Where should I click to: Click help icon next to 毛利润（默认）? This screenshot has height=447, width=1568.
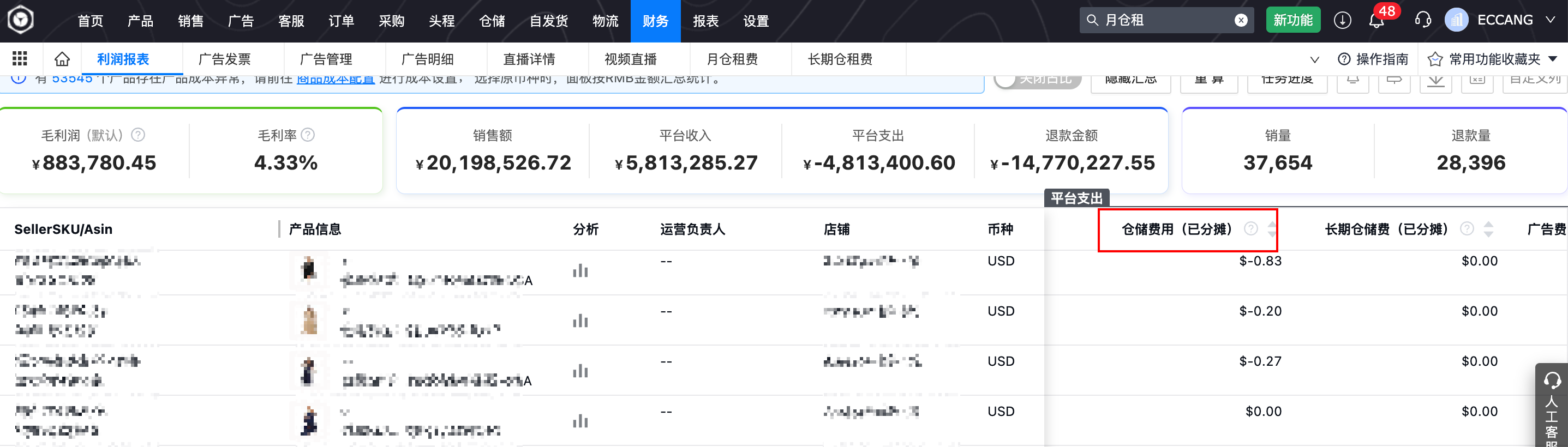point(139,135)
